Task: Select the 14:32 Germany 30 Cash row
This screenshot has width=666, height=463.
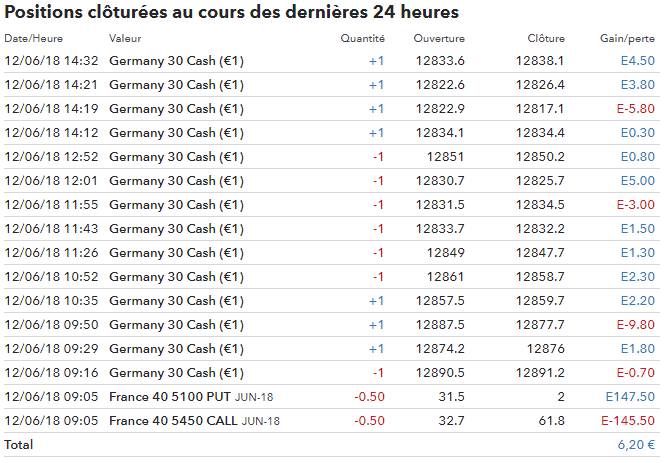Action: click(332, 61)
